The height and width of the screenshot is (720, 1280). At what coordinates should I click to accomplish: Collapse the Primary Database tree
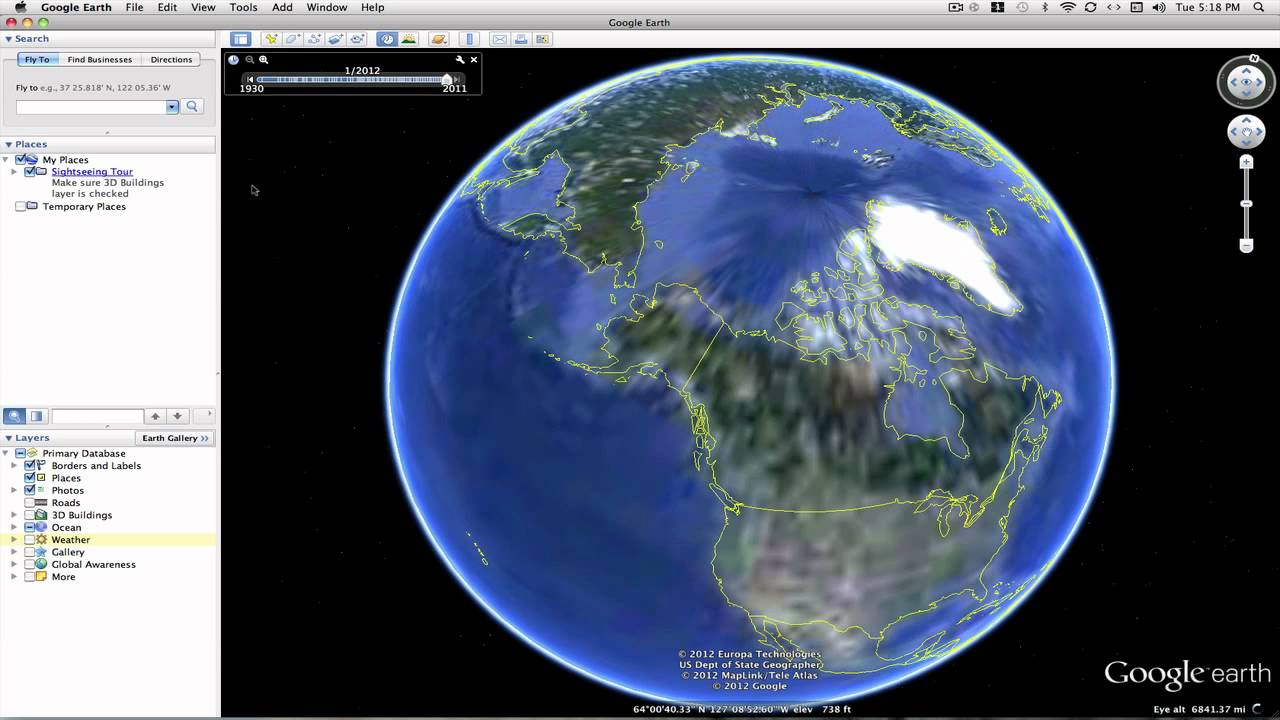click(7, 453)
